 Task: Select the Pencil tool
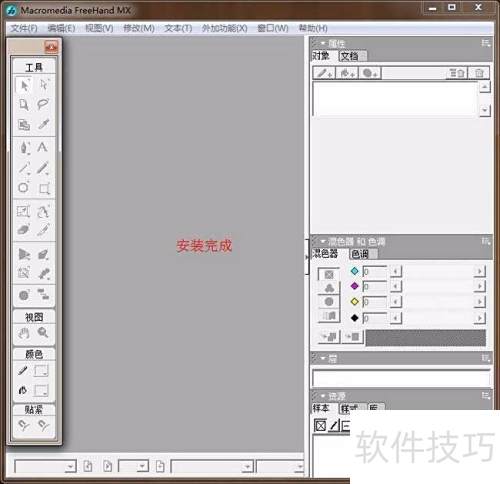[x=43, y=168]
